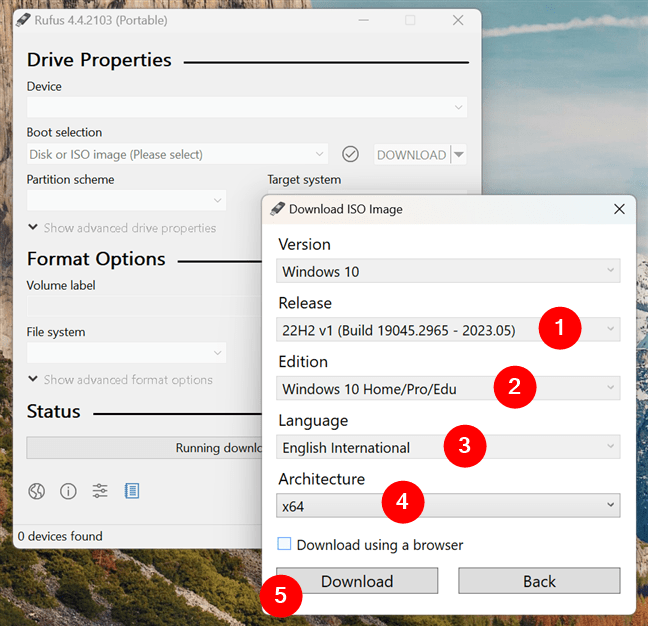Close the Rufus main window
The height and width of the screenshot is (626, 648).
pos(458,20)
